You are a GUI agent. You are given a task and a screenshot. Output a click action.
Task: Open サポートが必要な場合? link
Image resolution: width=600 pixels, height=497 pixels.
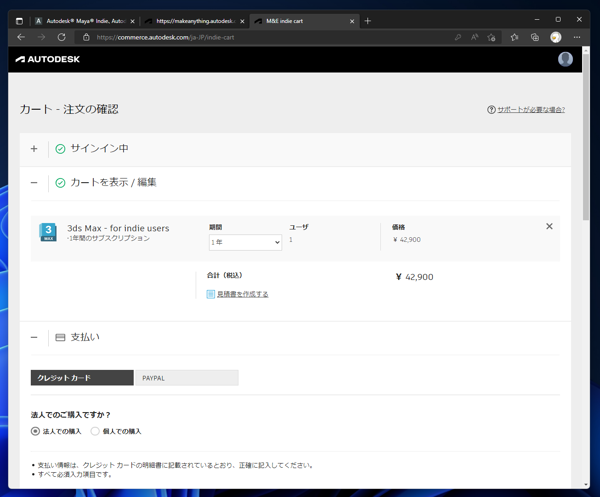[531, 110]
